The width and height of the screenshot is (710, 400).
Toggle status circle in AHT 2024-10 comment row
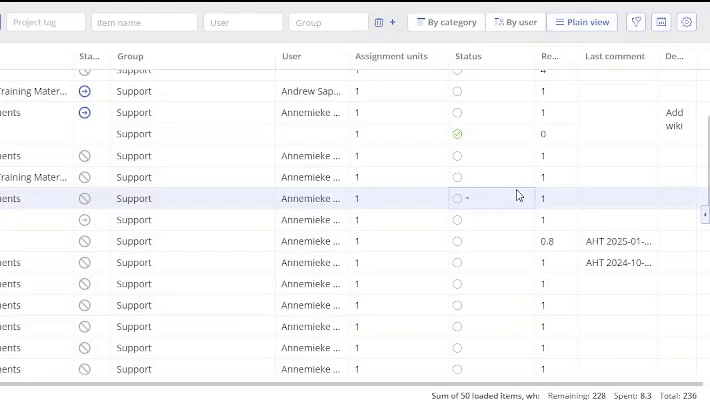coord(457,263)
